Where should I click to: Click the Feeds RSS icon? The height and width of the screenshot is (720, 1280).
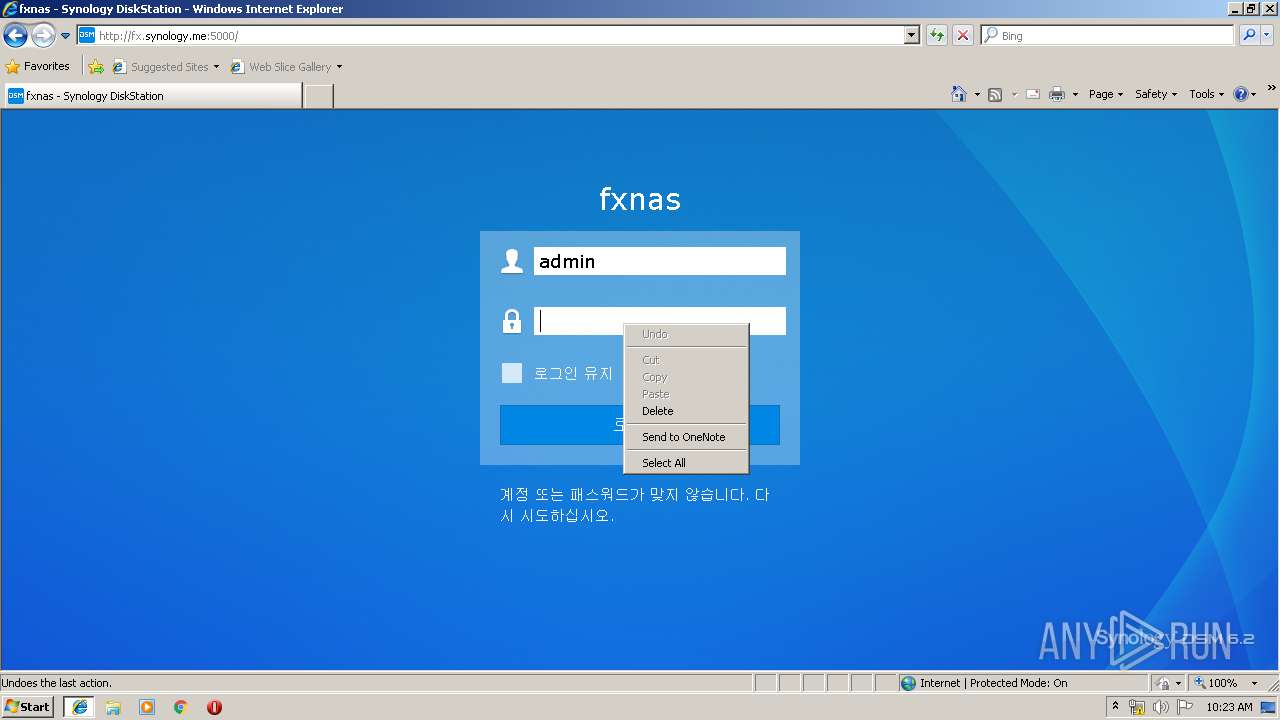(x=995, y=94)
